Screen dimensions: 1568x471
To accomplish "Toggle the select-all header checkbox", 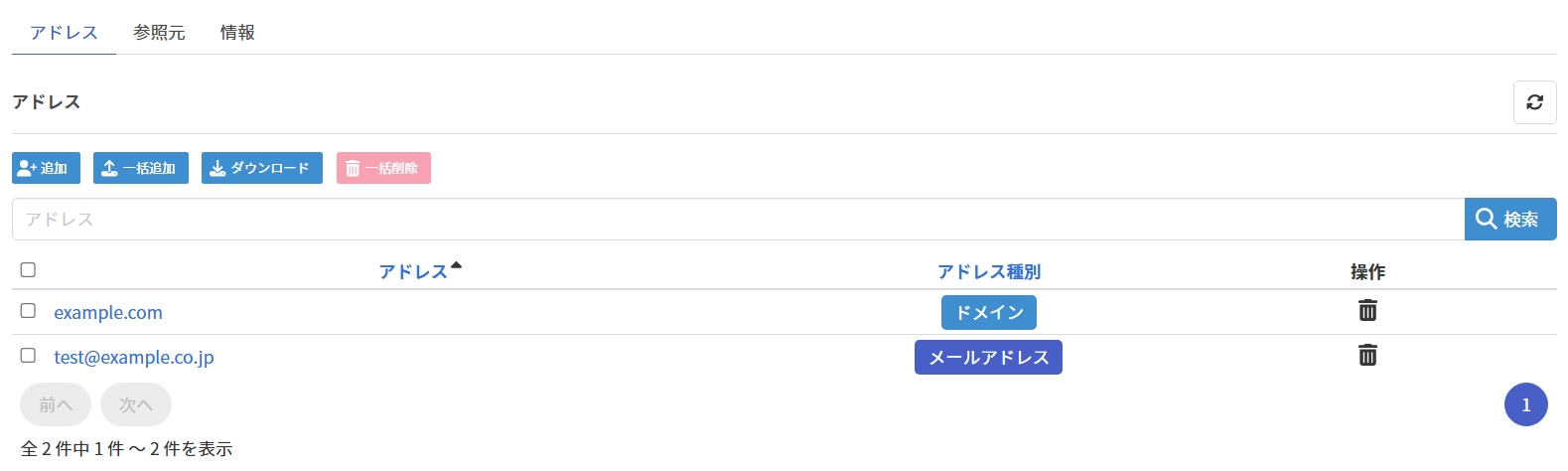I will point(28,270).
